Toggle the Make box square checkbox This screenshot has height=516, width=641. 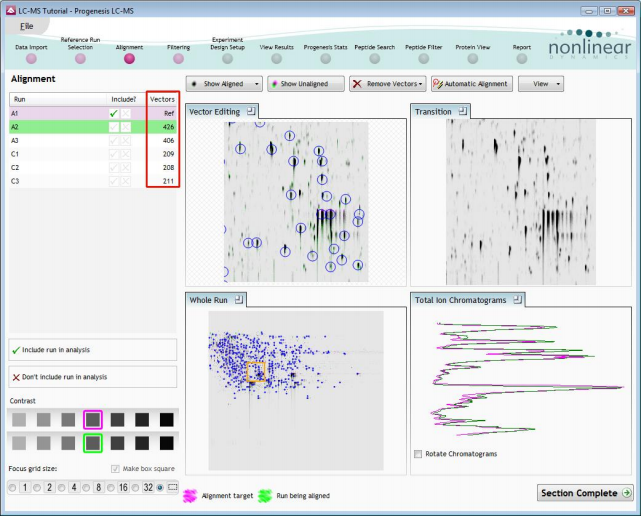pos(115,469)
